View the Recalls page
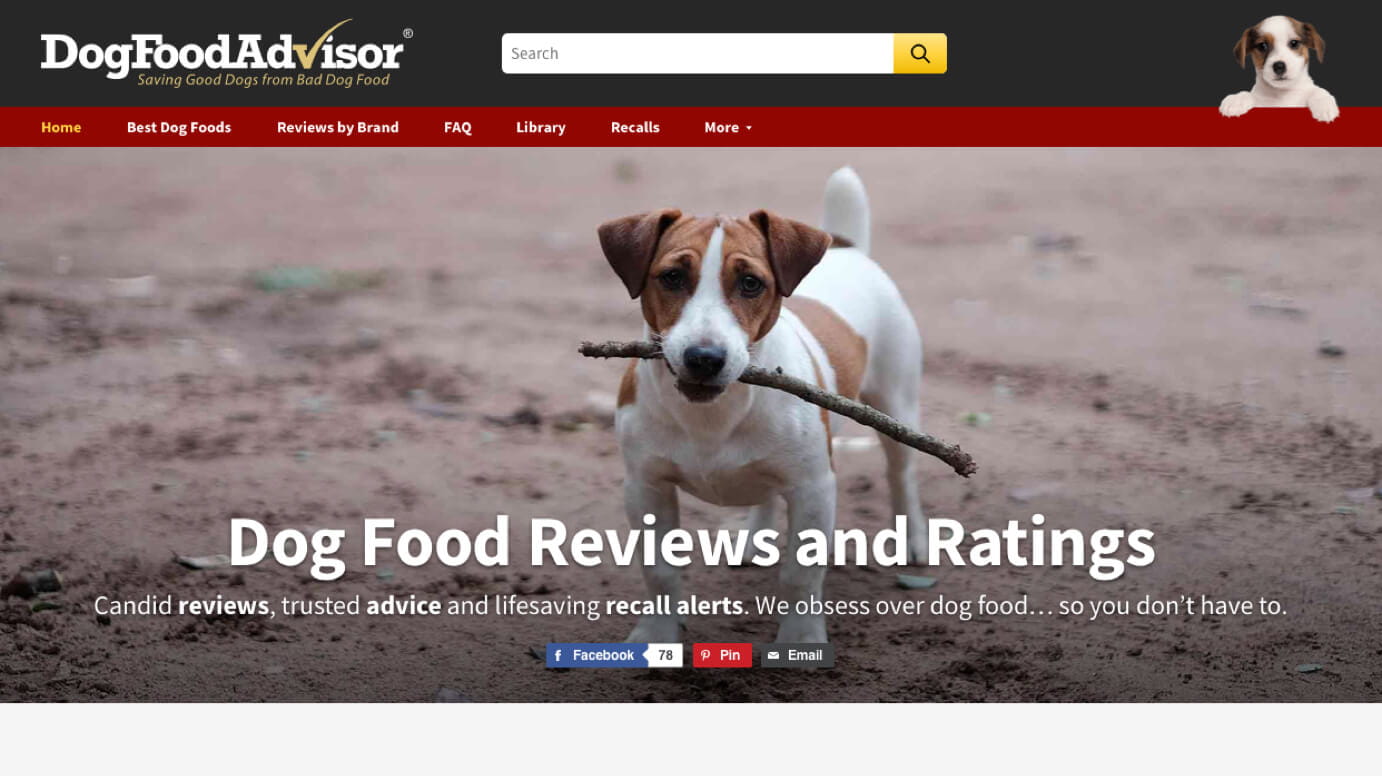The height and width of the screenshot is (776, 1382). click(x=635, y=127)
